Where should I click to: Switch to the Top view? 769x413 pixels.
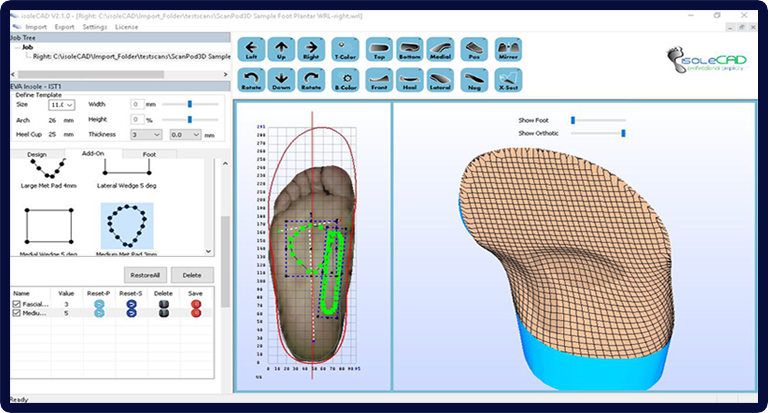pyautogui.click(x=379, y=50)
